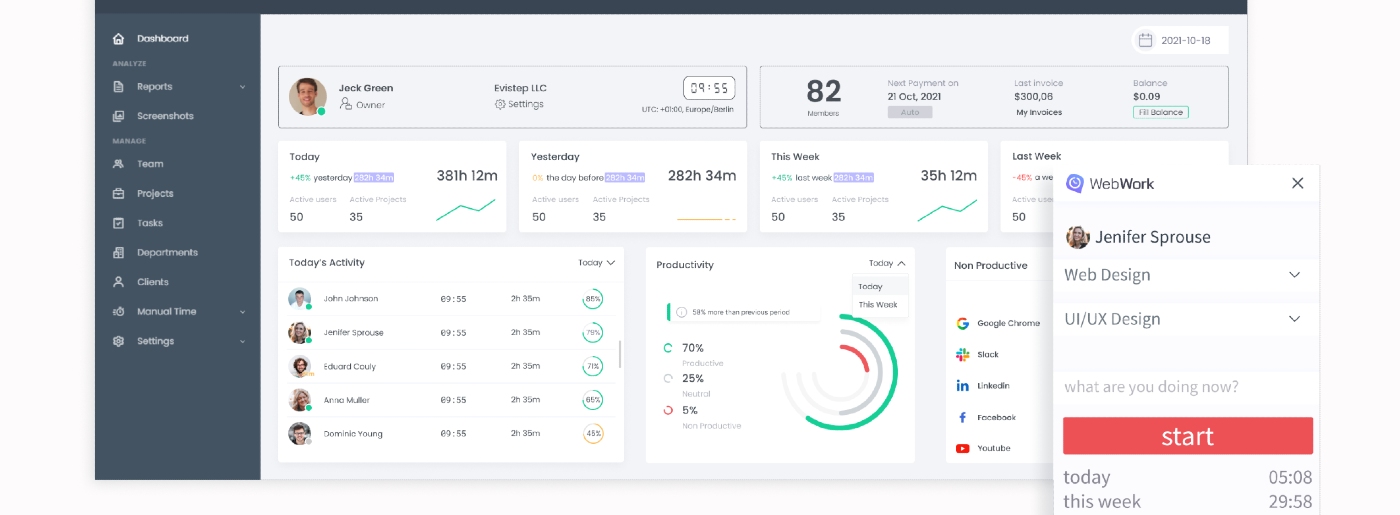The height and width of the screenshot is (515, 1400).
Task: Expand the Reports submenu chevron
Action: click(x=242, y=87)
